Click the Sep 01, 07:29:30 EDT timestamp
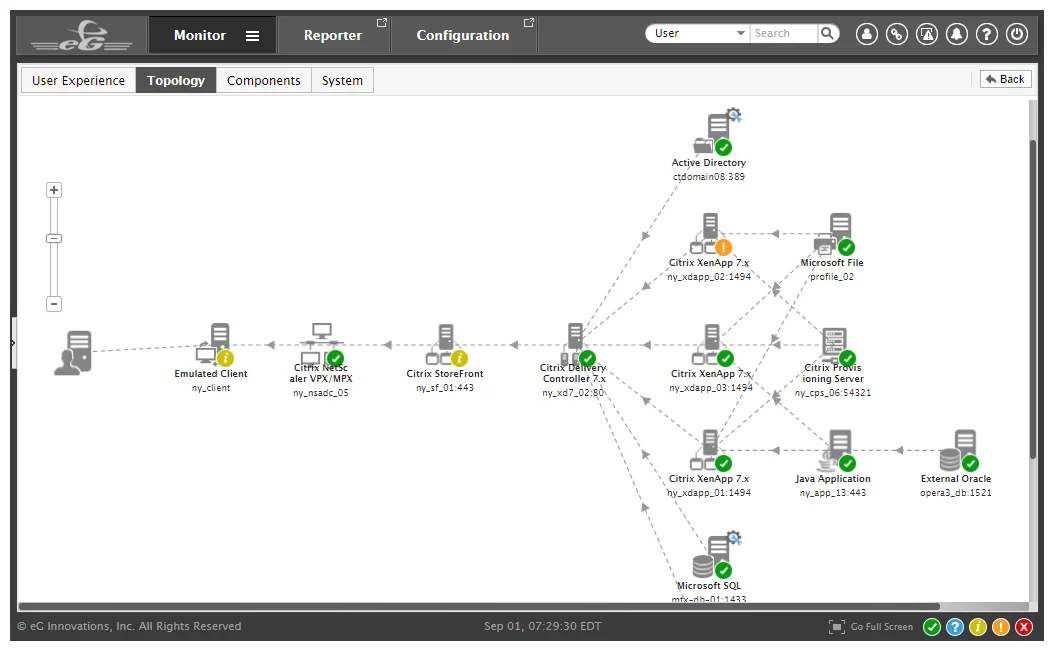The height and width of the screenshot is (651, 1054). click(x=542, y=626)
